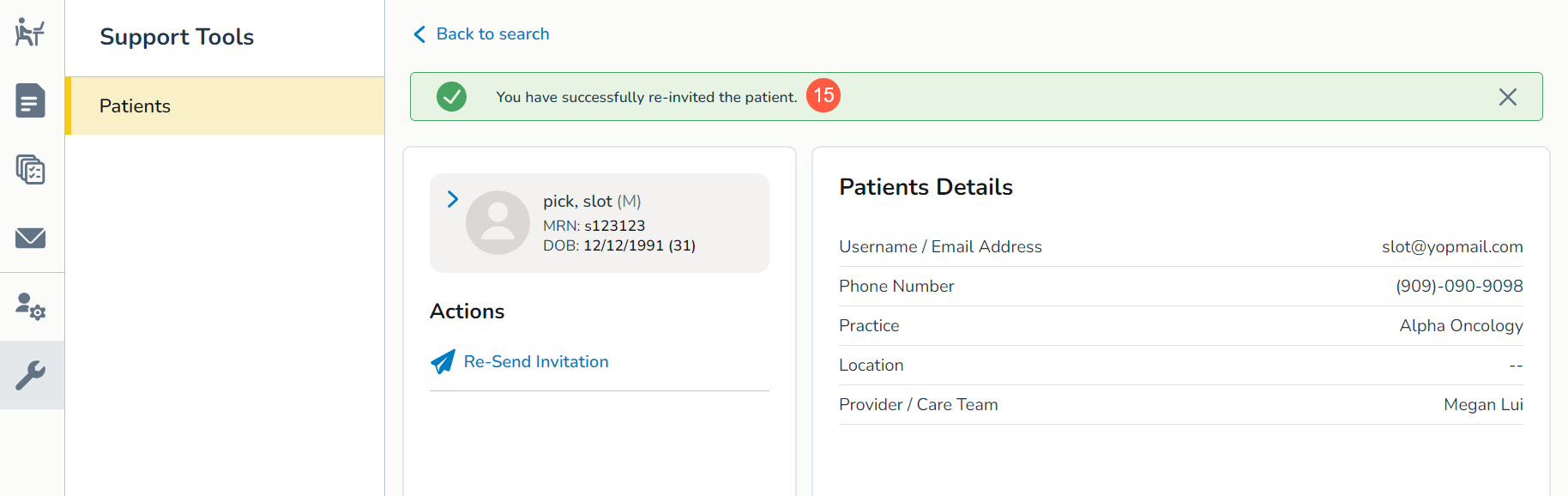Click the Alpha Oncology practice value
Screen dimensions: 1568x496
(x=1461, y=326)
